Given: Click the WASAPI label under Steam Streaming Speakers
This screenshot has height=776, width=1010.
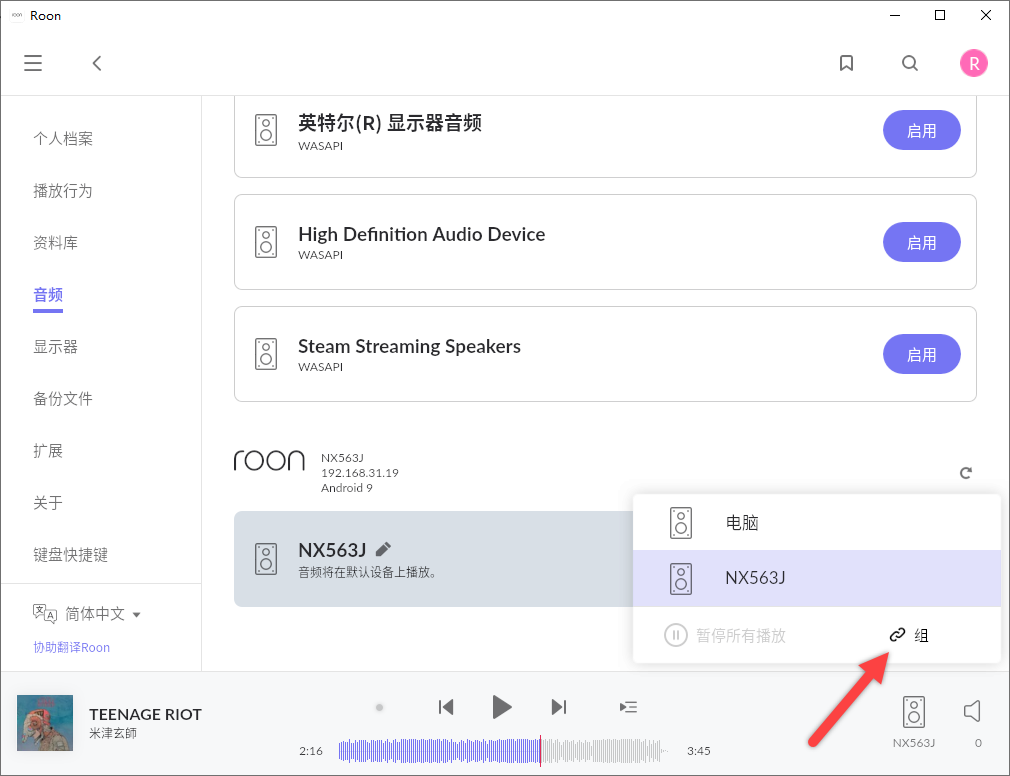Looking at the screenshot, I should tap(320, 366).
